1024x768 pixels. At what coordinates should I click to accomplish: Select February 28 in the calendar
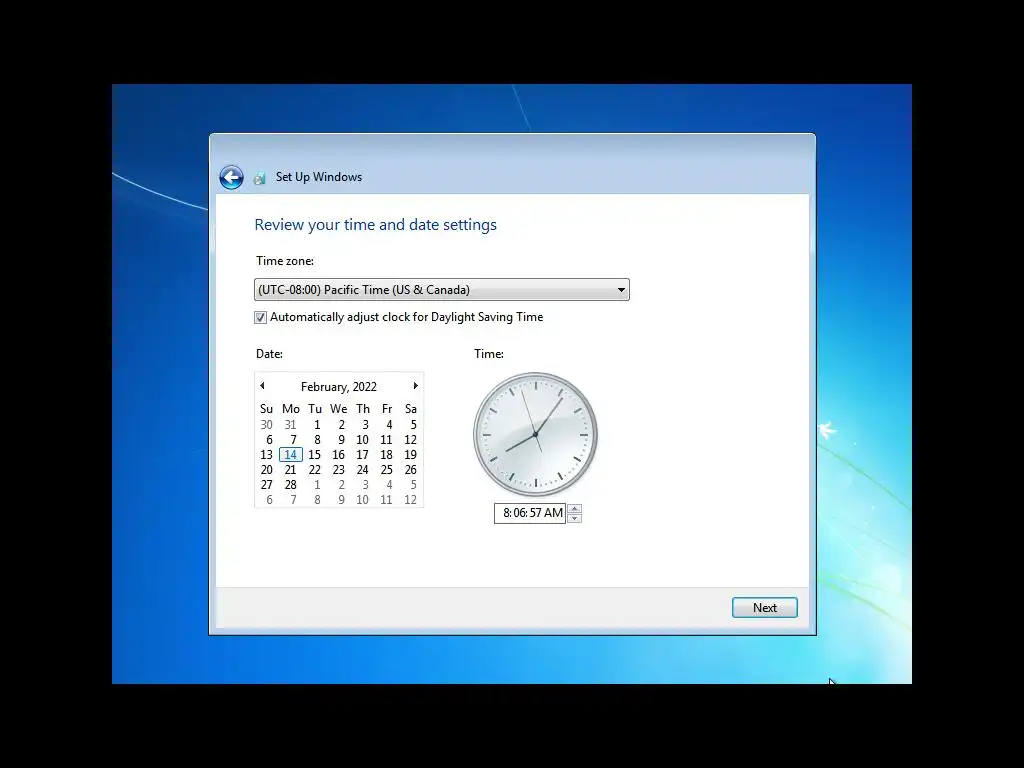[291, 485]
